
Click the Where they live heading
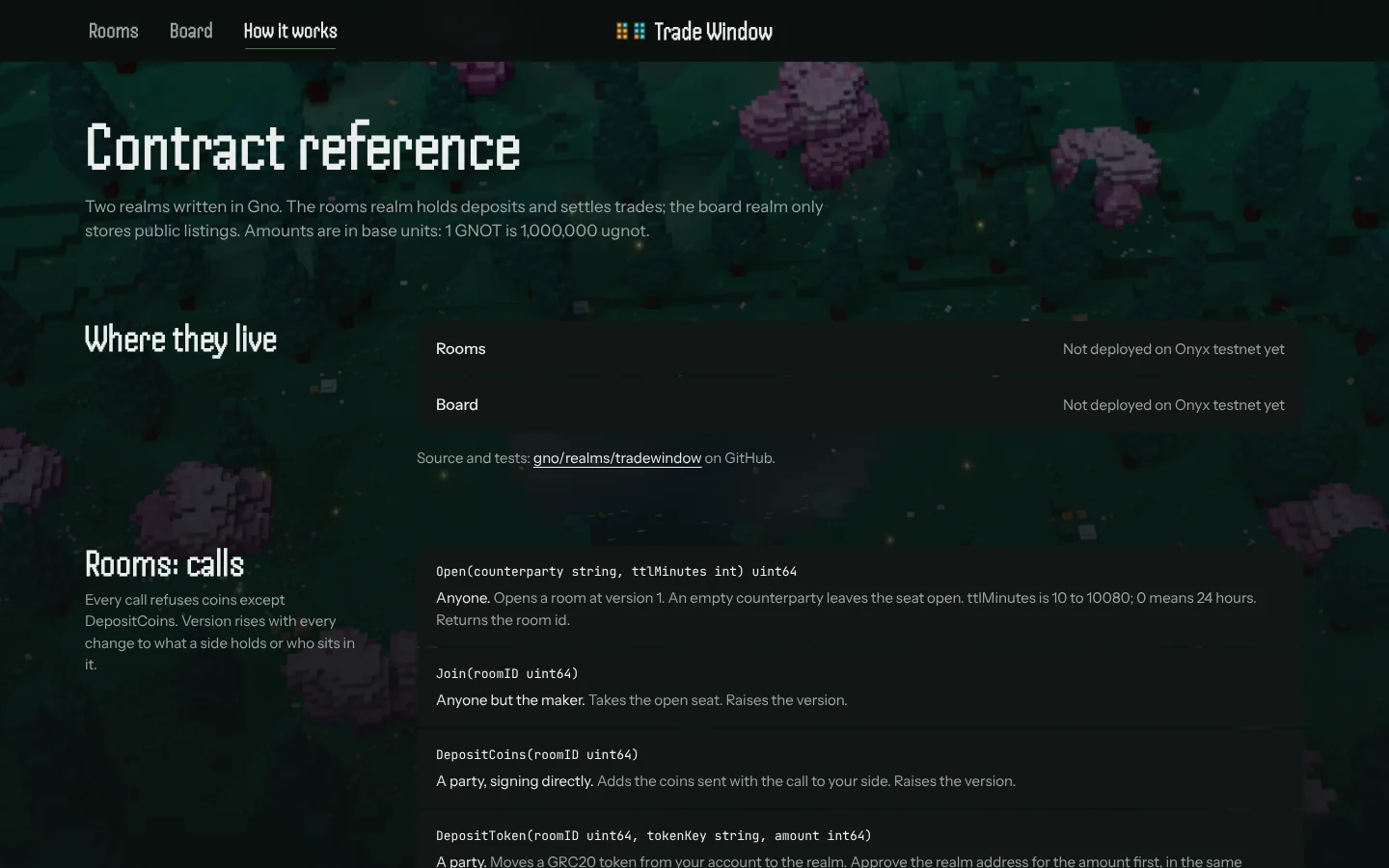click(x=180, y=339)
